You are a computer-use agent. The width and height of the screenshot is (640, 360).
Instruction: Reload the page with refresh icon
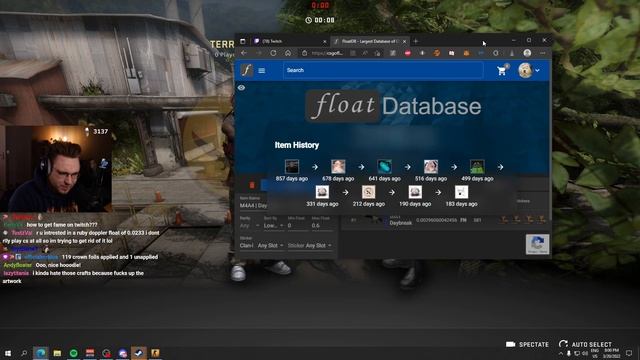click(273, 53)
